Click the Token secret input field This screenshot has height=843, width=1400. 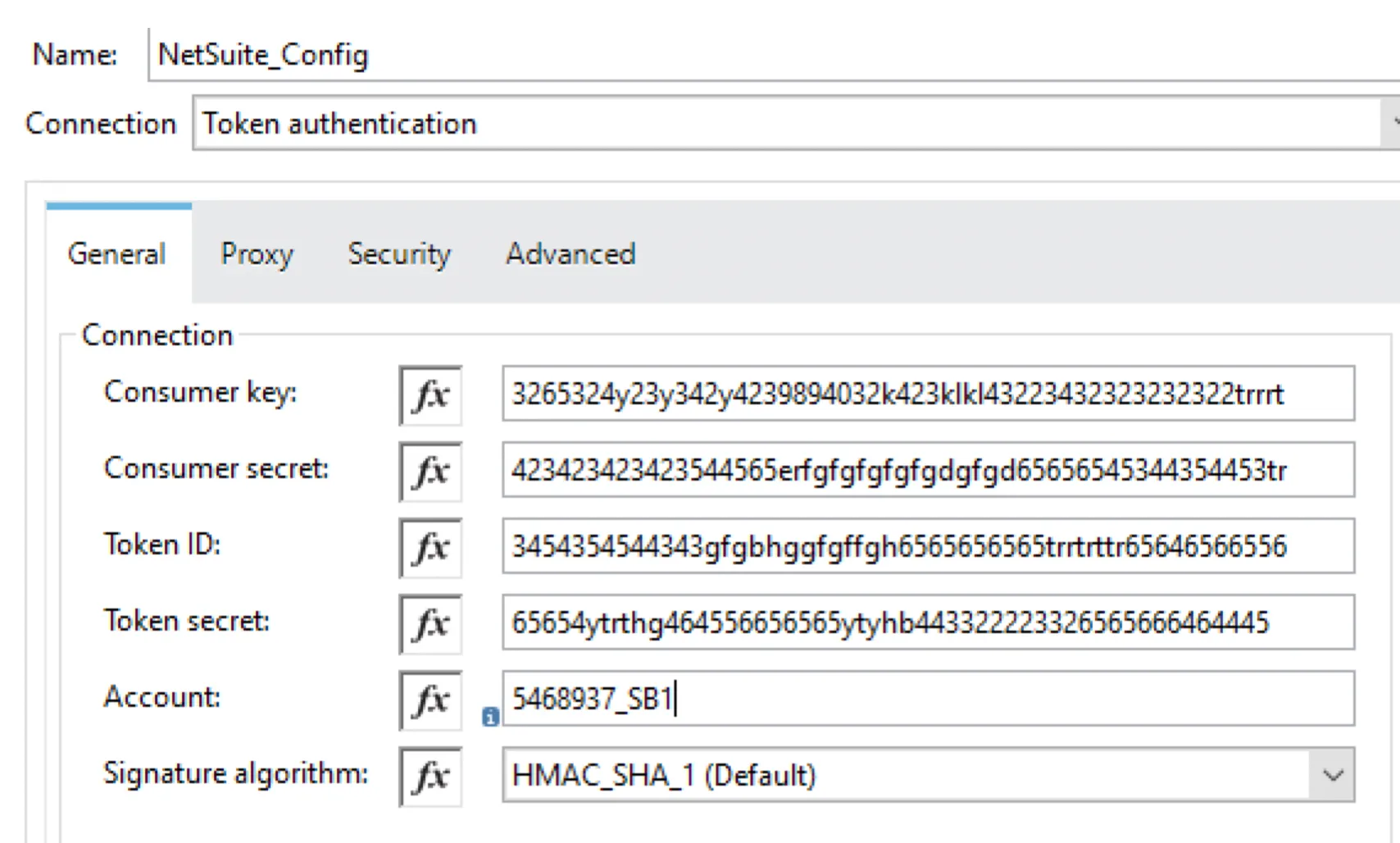coord(928,622)
